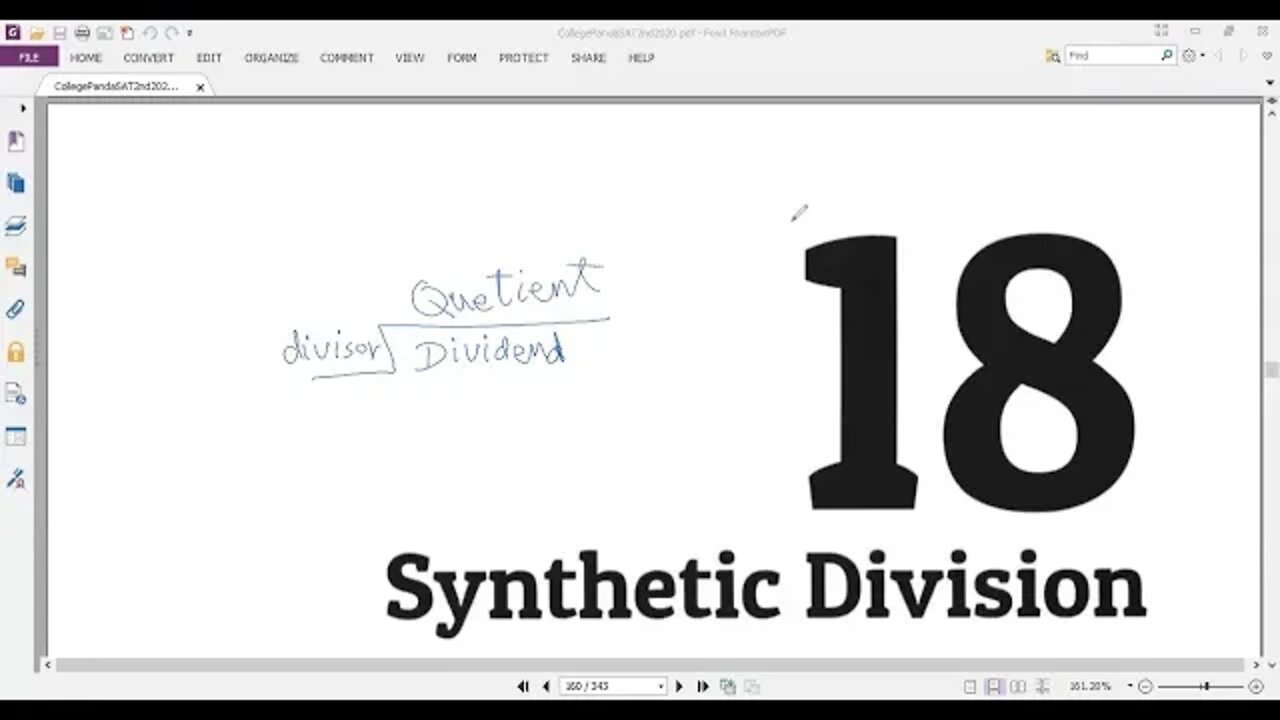Open the search settings gear icon
Image resolution: width=1280 pixels, height=720 pixels.
1189,56
